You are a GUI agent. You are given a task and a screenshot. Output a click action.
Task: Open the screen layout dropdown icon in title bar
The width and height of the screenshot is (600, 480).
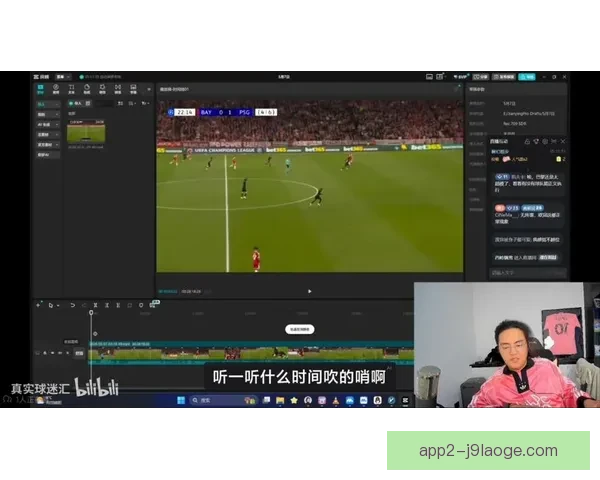click(440, 77)
